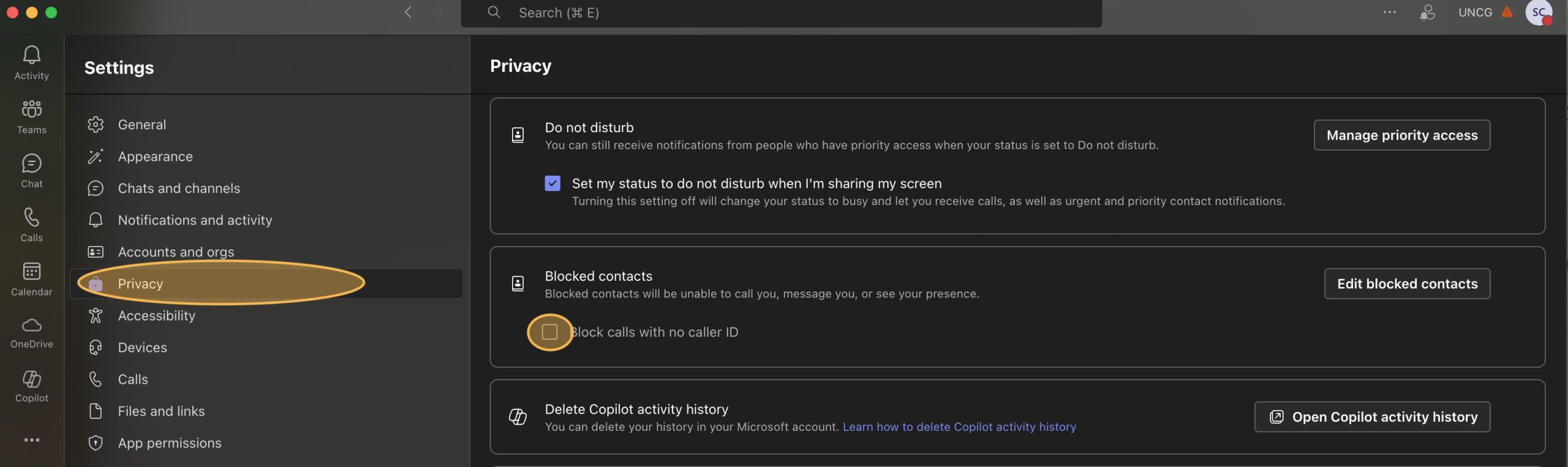Viewport: 1568px width, 467px height.
Task: Open Learn how to delete Copilot history link
Action: pos(959,427)
